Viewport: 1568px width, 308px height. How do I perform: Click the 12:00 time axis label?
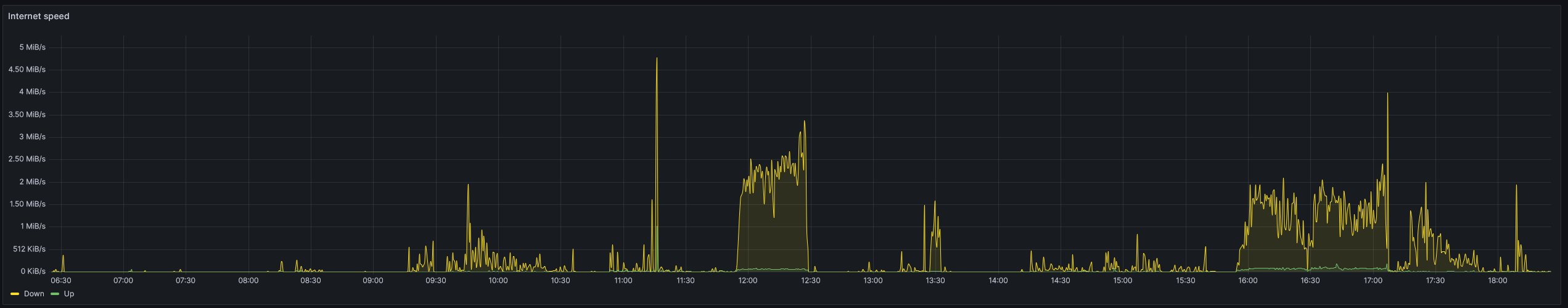pos(748,280)
